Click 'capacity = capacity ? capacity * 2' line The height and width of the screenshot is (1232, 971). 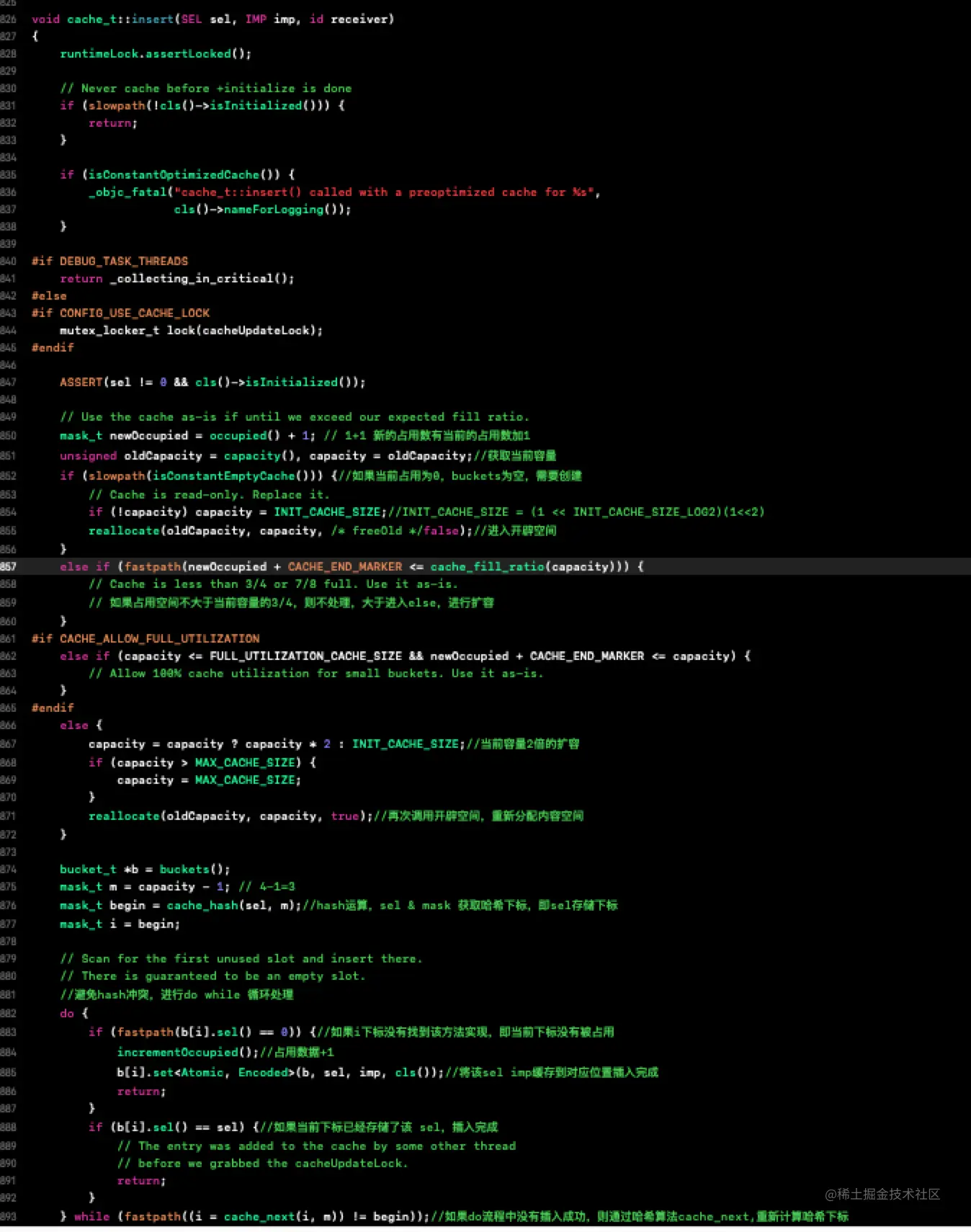[334, 744]
